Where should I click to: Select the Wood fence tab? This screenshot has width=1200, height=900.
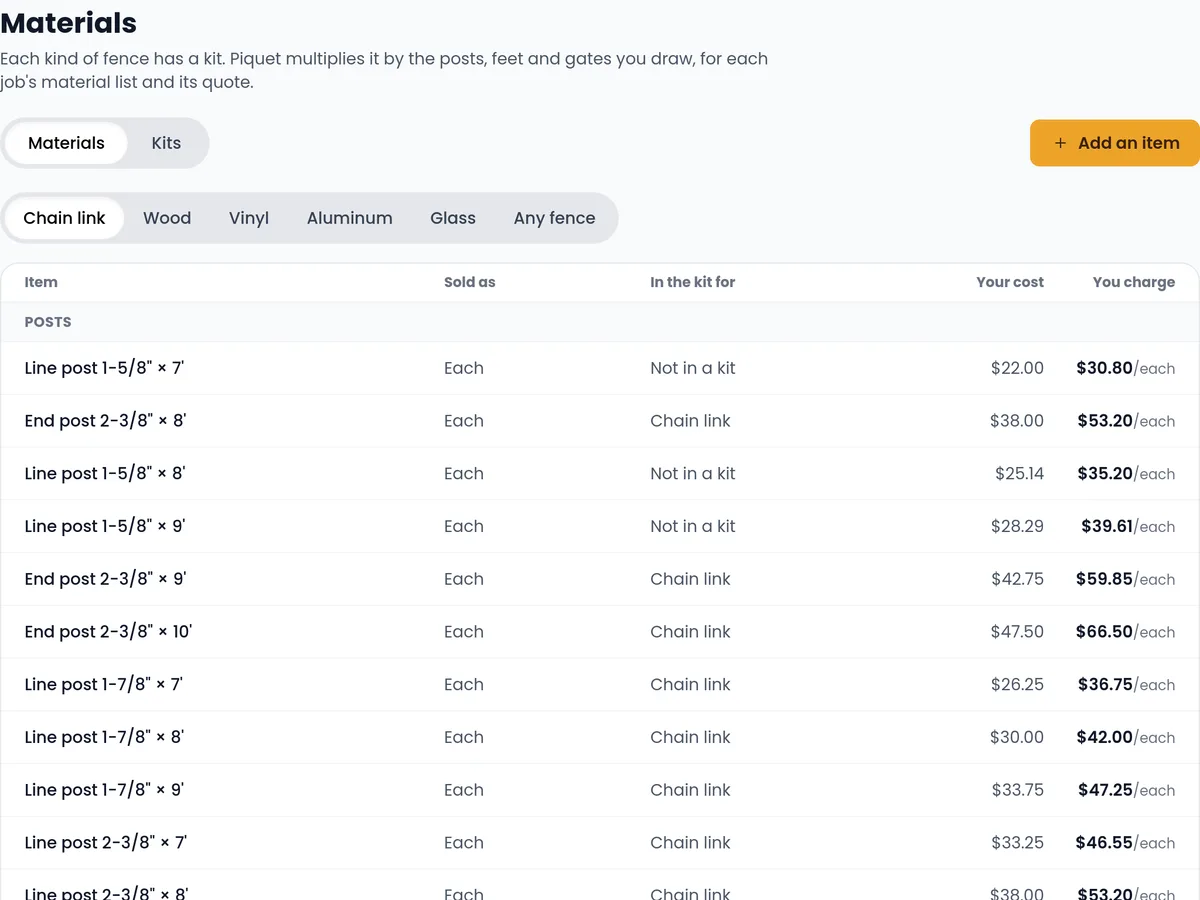pyautogui.click(x=167, y=218)
